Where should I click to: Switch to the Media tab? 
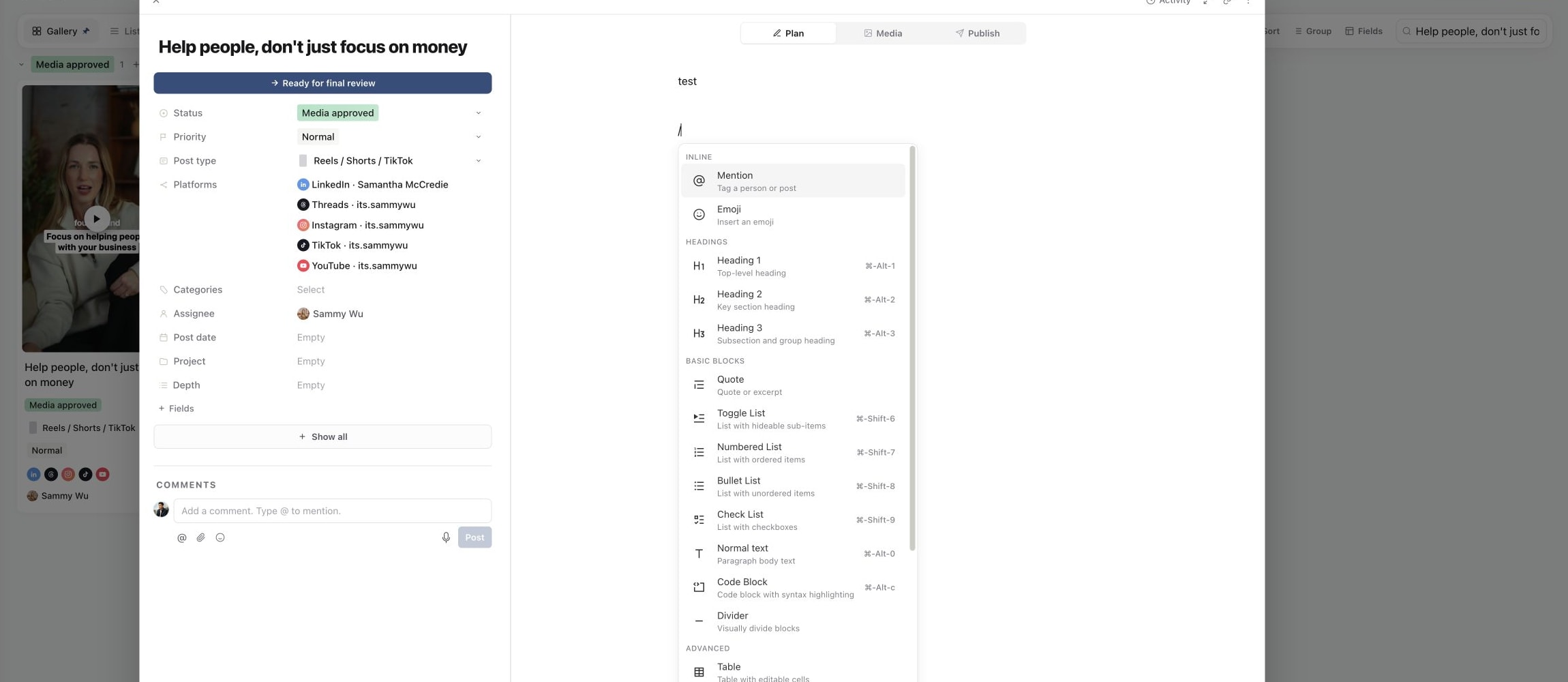click(883, 33)
